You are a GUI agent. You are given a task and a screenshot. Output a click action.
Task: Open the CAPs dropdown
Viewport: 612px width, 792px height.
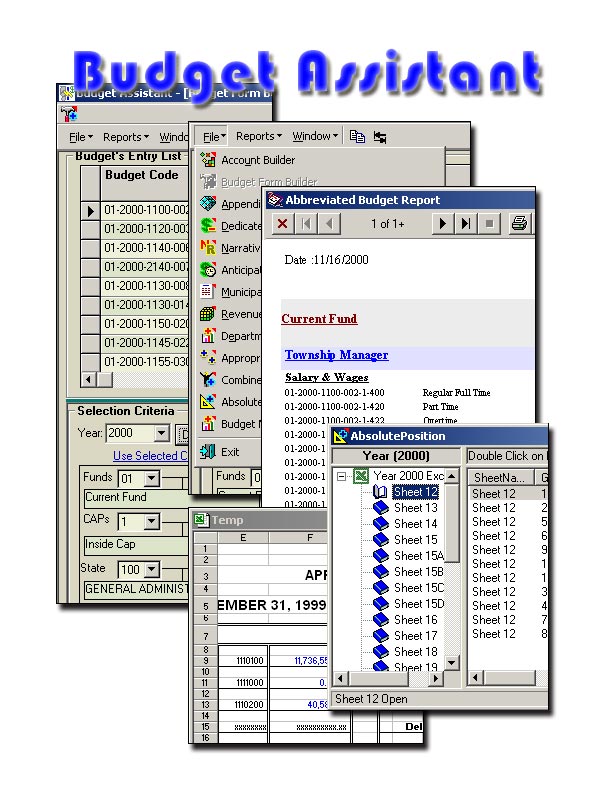151,521
